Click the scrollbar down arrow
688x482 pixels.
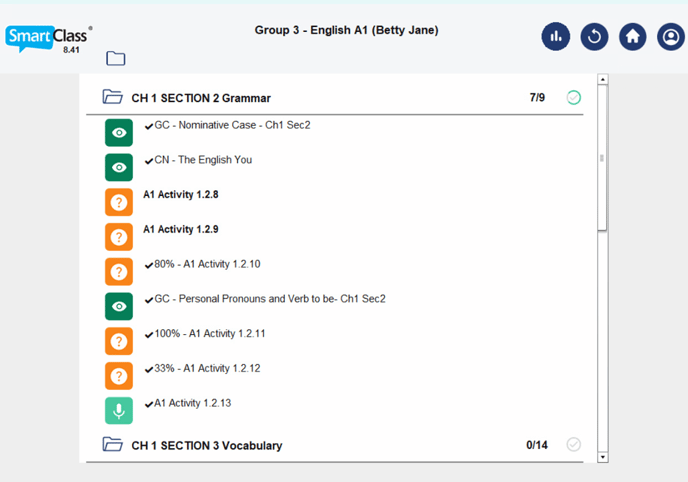[602, 457]
